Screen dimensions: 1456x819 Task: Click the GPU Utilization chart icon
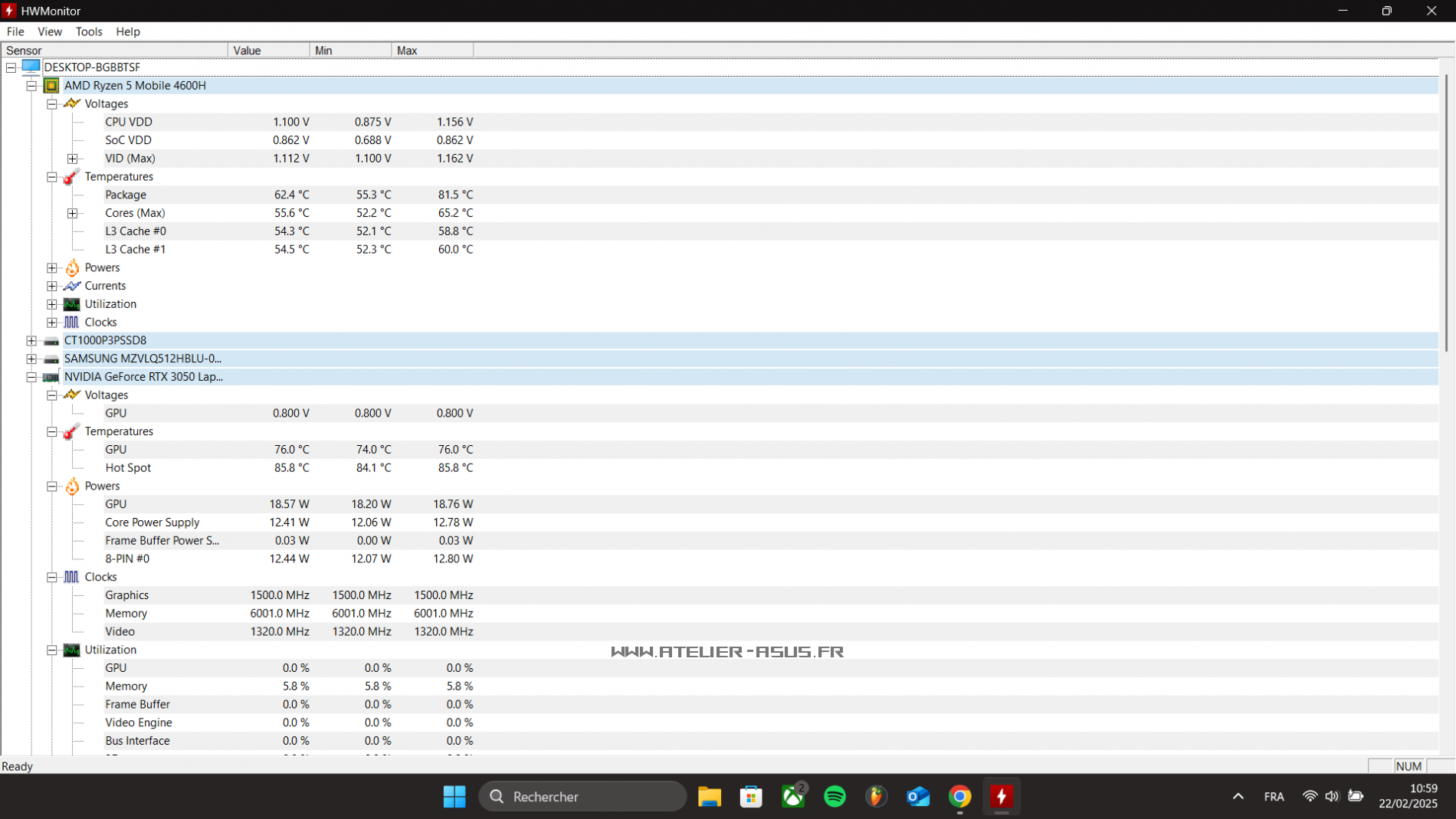tap(71, 650)
